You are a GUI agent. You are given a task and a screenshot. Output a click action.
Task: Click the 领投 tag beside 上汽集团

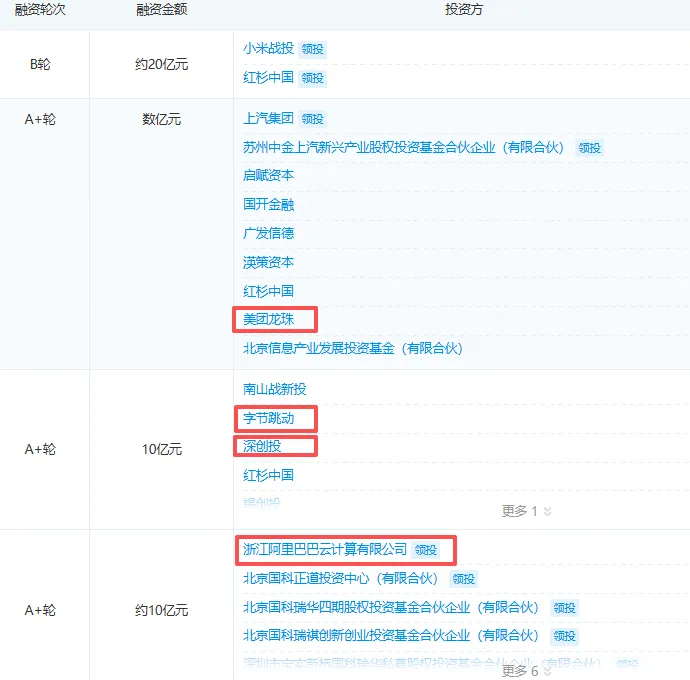coord(312,119)
